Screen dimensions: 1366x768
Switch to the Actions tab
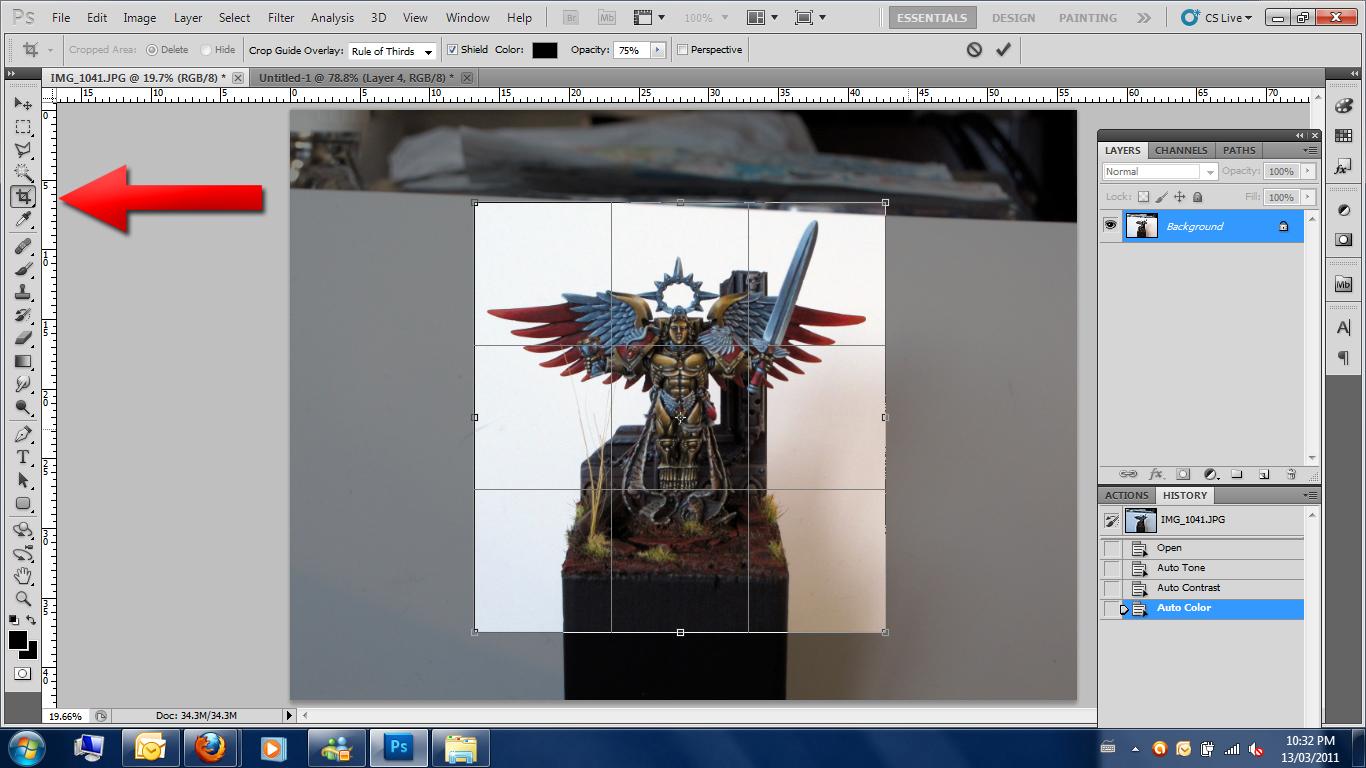tap(1126, 495)
